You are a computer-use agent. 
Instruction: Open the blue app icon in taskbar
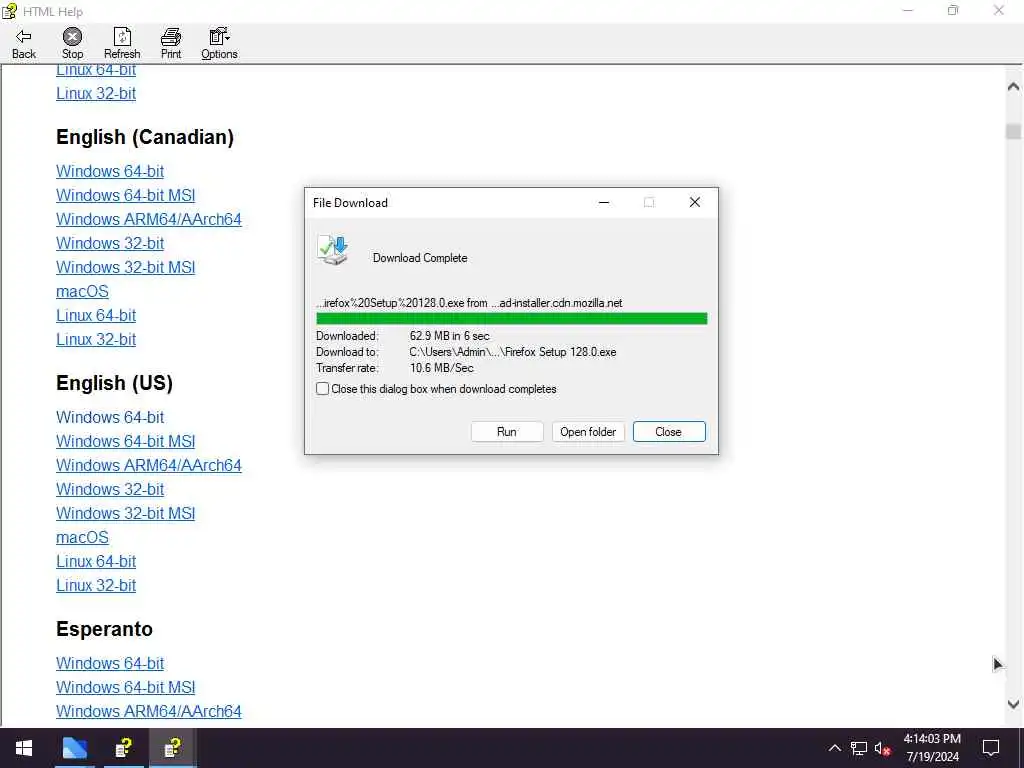point(74,748)
